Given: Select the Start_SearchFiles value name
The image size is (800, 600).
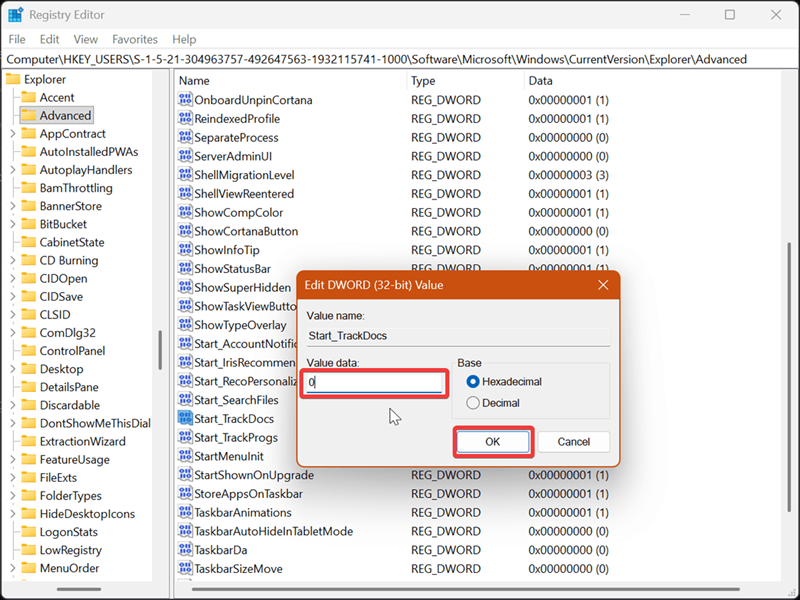Looking at the screenshot, I should (x=236, y=400).
